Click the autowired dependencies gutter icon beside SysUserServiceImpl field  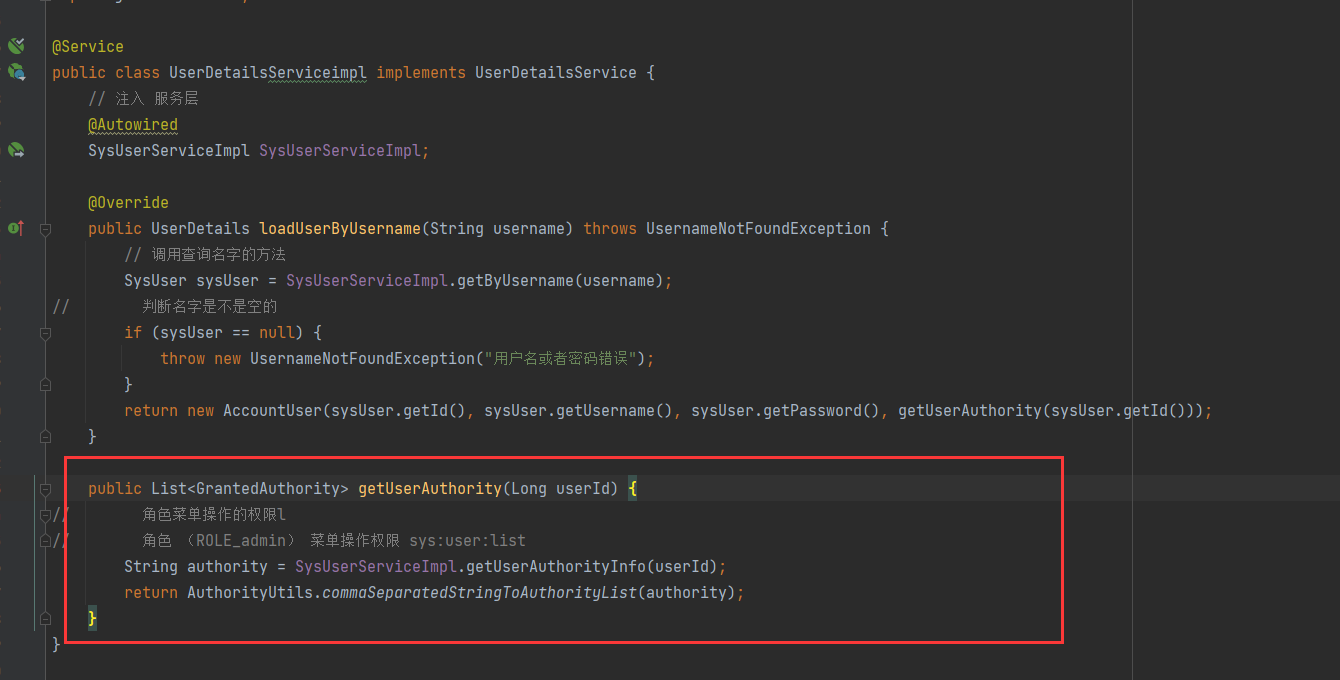[x=16, y=150]
